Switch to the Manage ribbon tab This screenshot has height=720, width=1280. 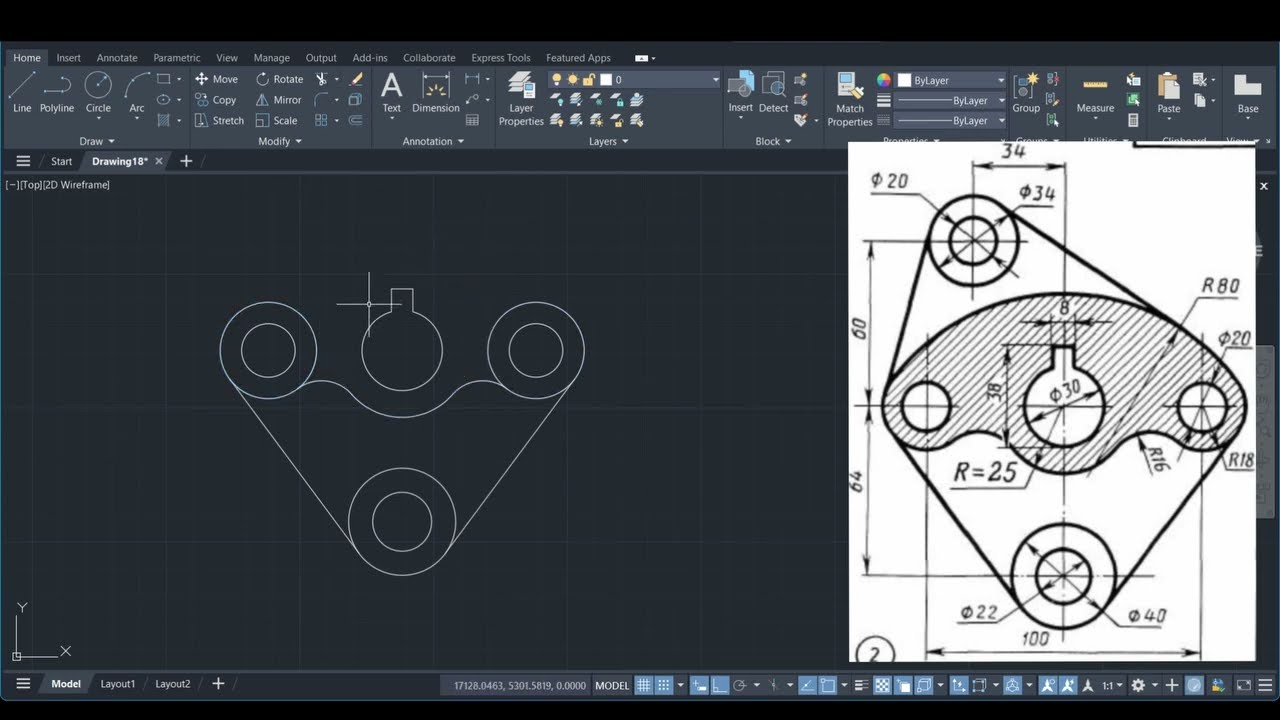click(x=271, y=58)
